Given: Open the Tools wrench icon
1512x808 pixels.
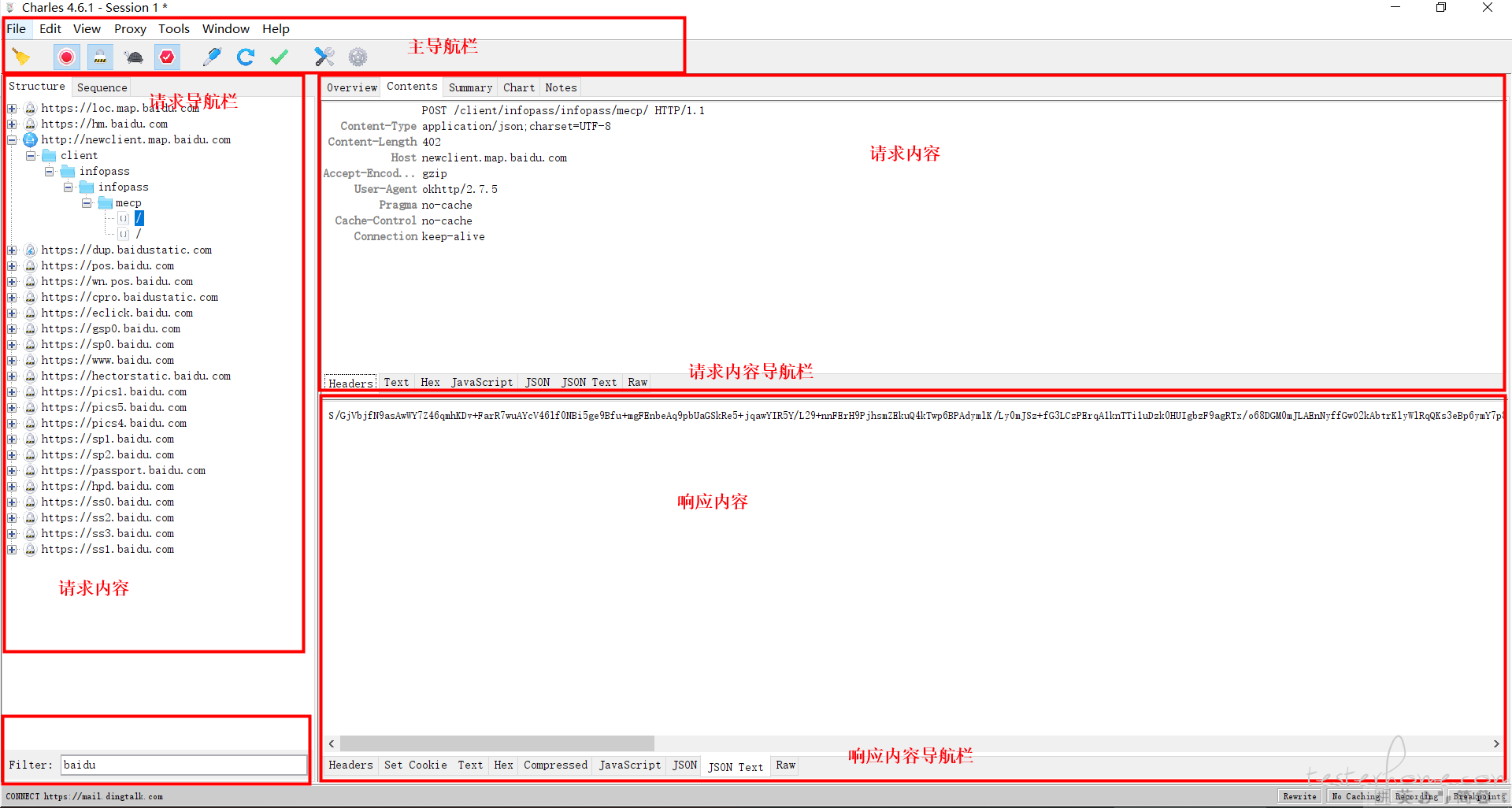Looking at the screenshot, I should point(324,57).
